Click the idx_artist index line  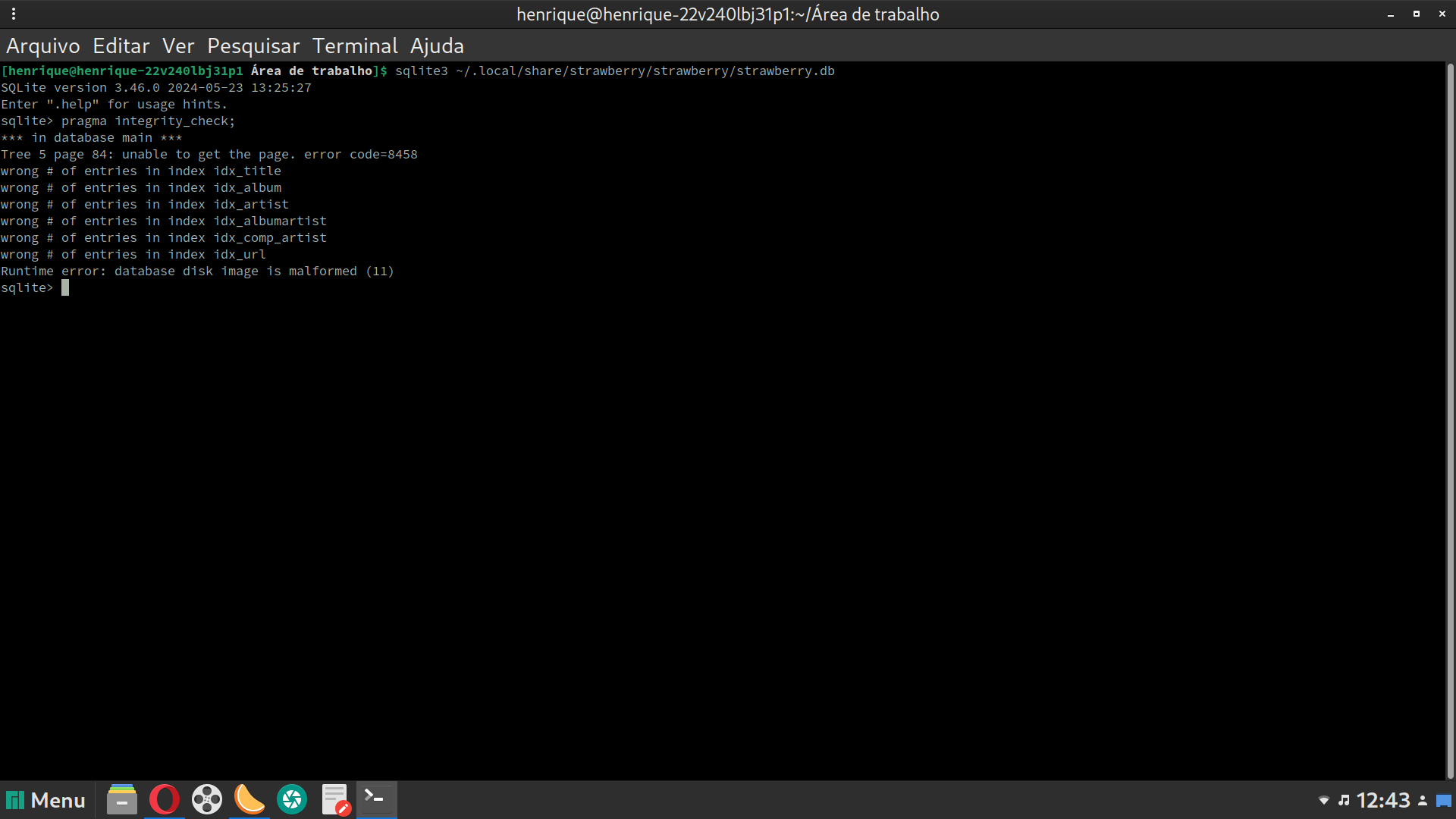click(145, 205)
